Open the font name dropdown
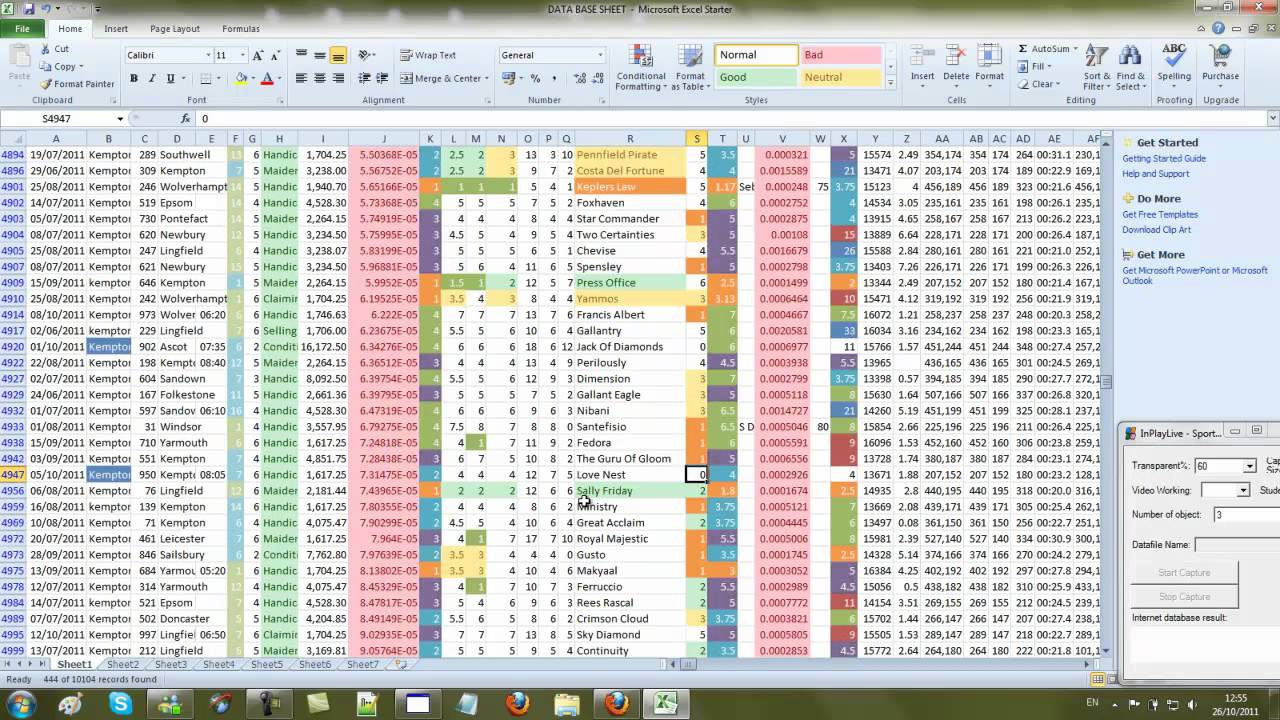 click(208, 56)
